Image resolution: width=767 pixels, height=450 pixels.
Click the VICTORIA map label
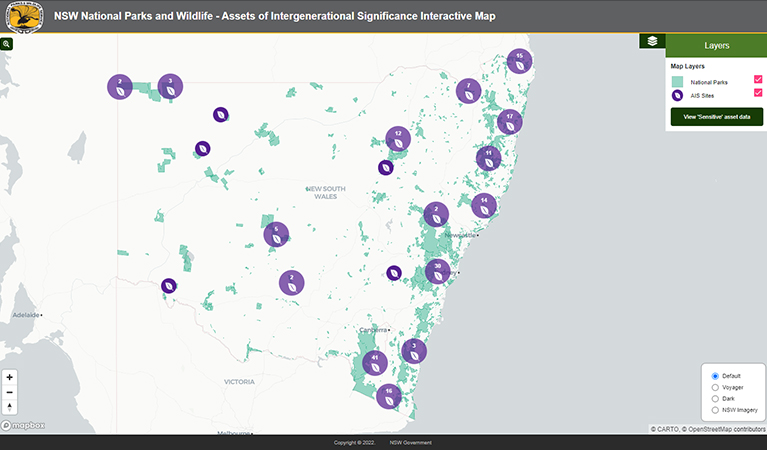[x=239, y=382]
